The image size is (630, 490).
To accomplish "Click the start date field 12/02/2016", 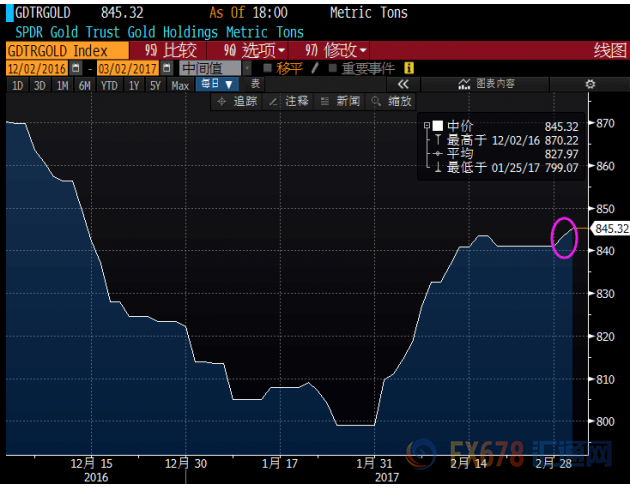I will click(37, 68).
